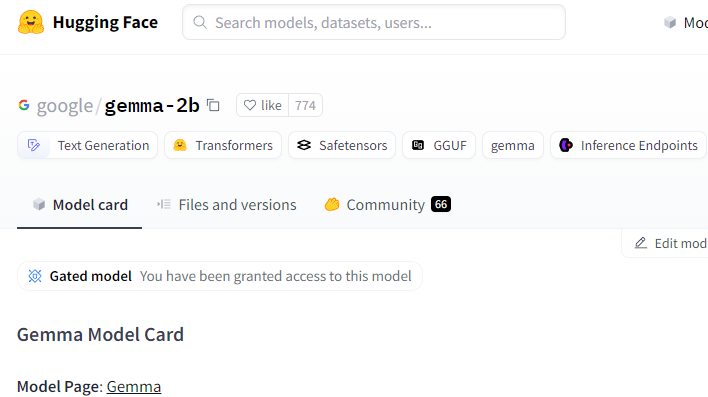The width and height of the screenshot is (708, 397).
Task: Copy the model name to clipboard
Action: coord(213,105)
